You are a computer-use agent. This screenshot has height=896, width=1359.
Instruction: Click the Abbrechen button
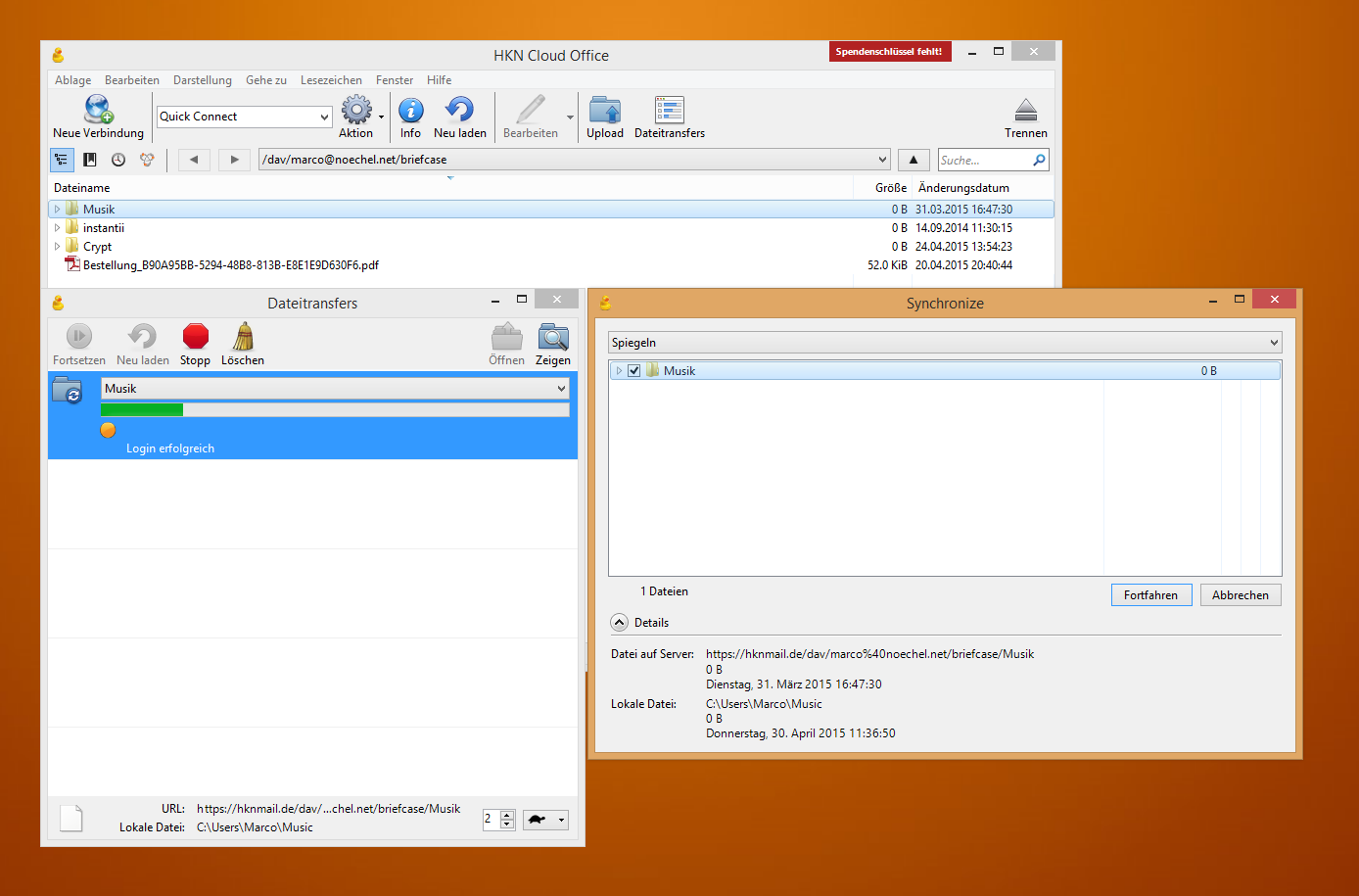pyautogui.click(x=1240, y=595)
